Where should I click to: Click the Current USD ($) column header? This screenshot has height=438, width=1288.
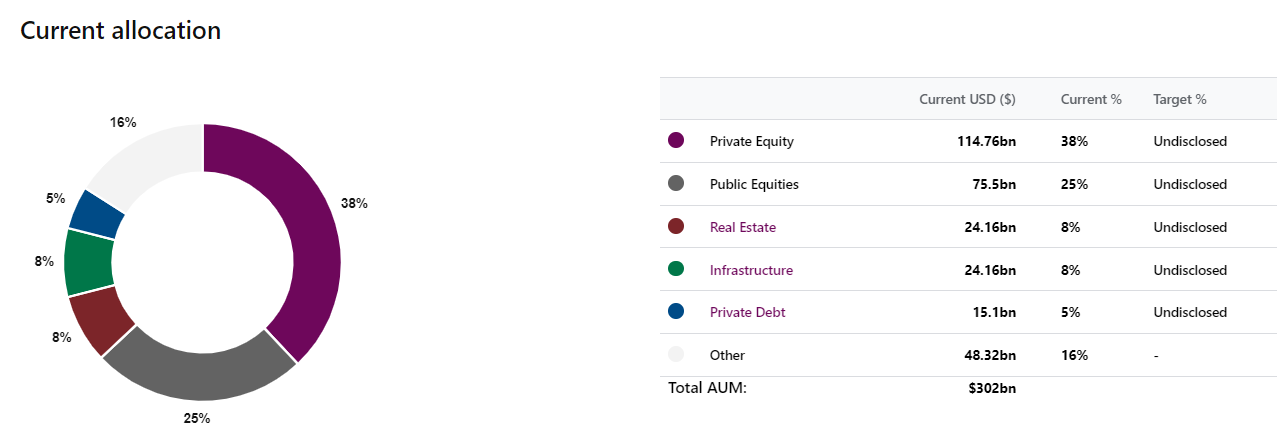coord(967,99)
